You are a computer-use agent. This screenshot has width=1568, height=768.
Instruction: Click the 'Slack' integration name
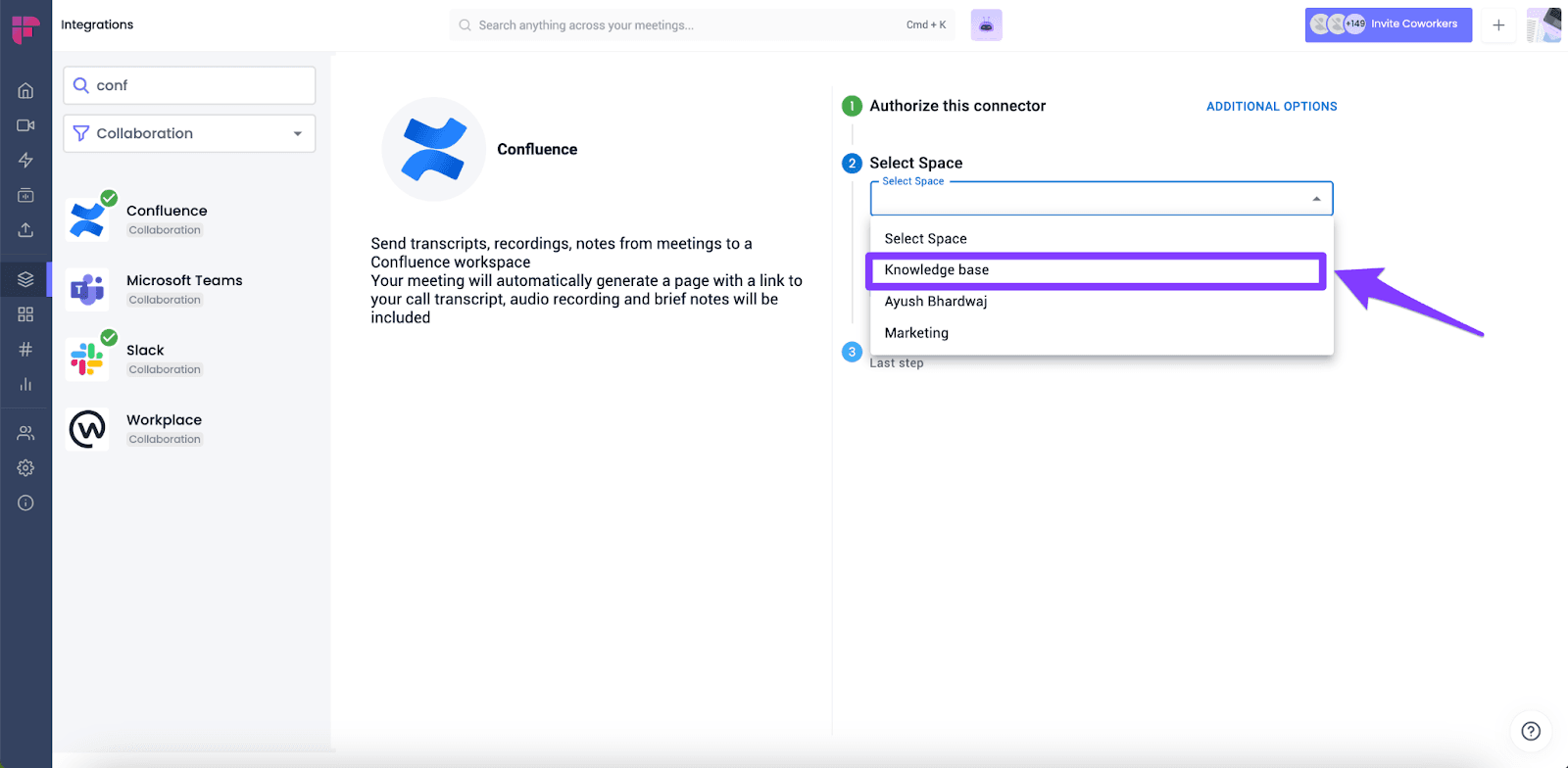click(x=145, y=350)
